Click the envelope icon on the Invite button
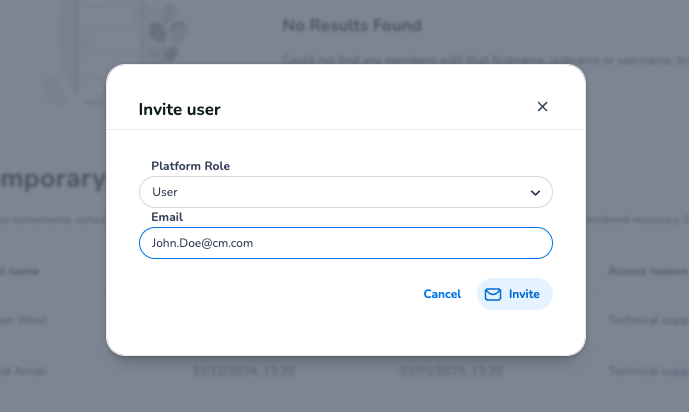This screenshot has height=412, width=689. pyautogui.click(x=492, y=294)
